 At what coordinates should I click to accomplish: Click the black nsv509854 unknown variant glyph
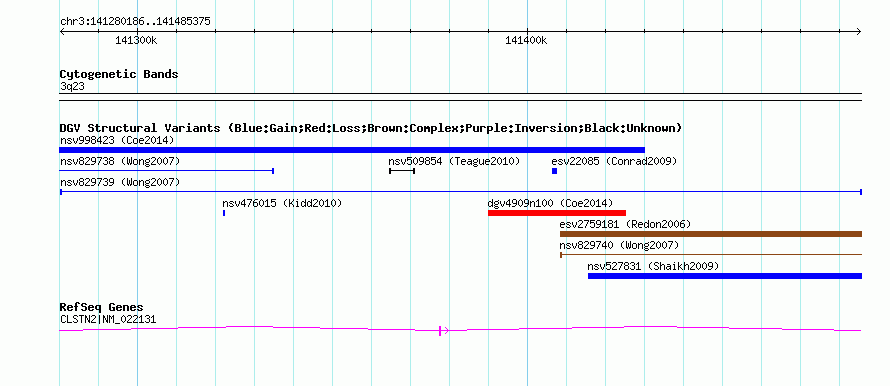(402, 171)
